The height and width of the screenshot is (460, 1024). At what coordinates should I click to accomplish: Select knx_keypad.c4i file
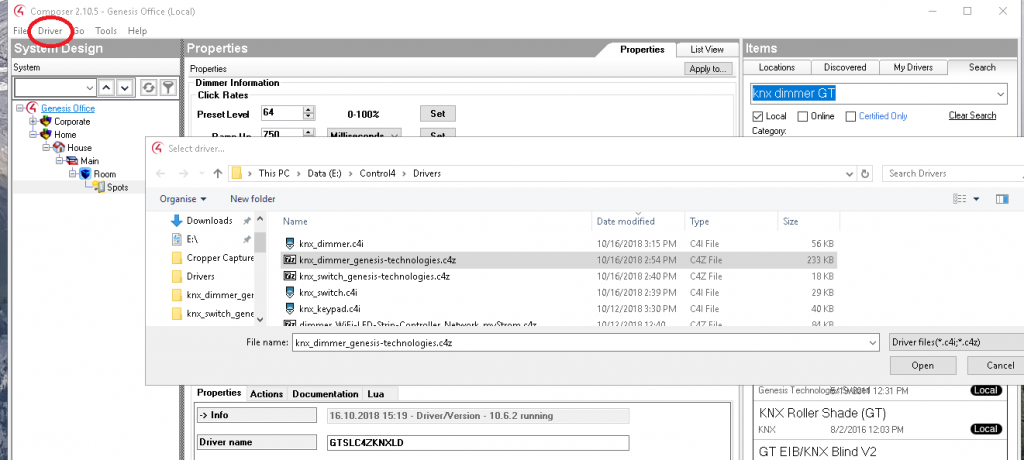pos(330,308)
